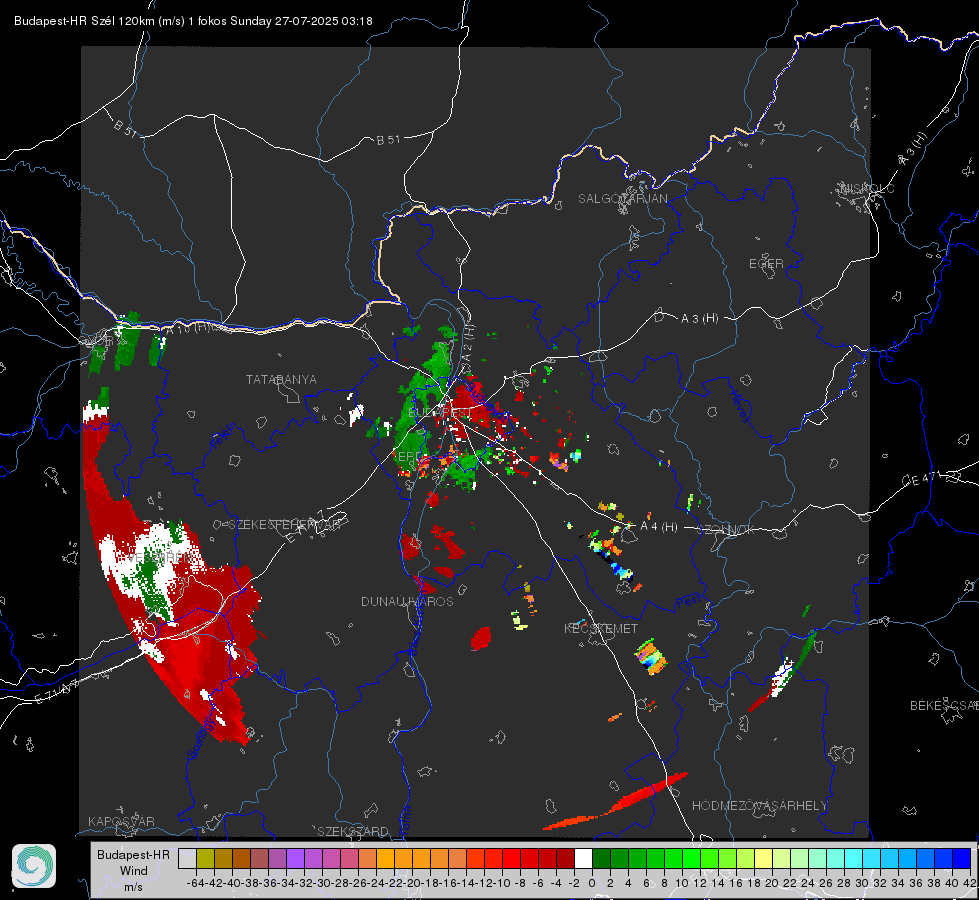
Task: Select the BÉKÉSCSABA label at right edge
Action: click(944, 706)
